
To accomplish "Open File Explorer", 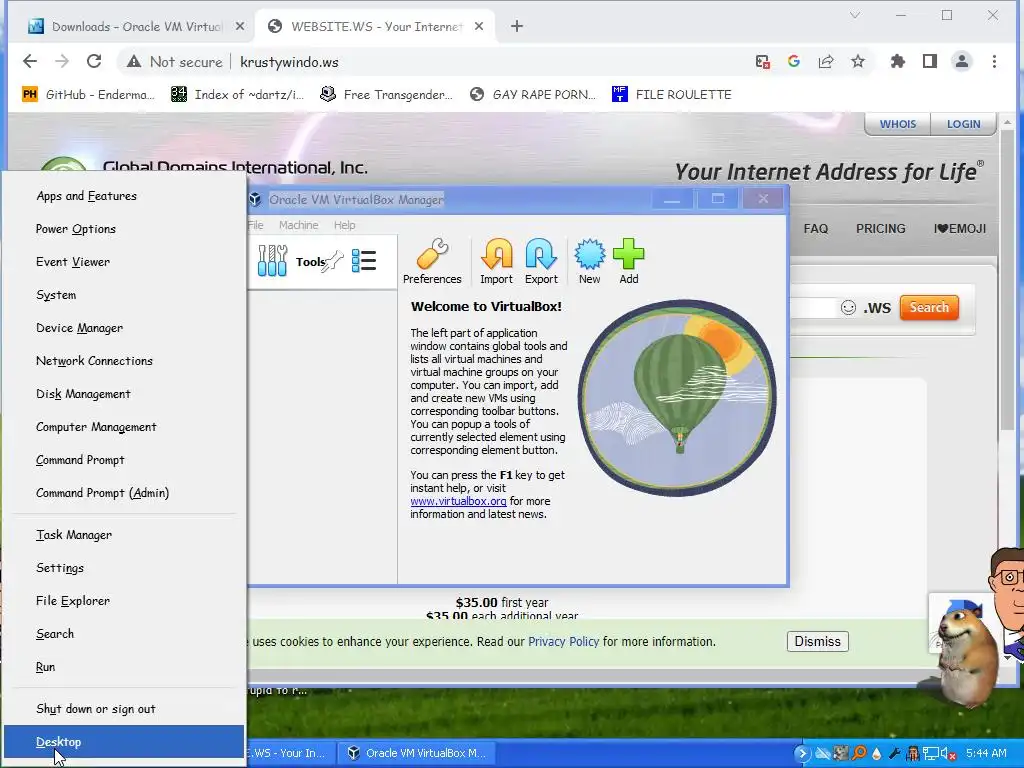I will (124, 601).
